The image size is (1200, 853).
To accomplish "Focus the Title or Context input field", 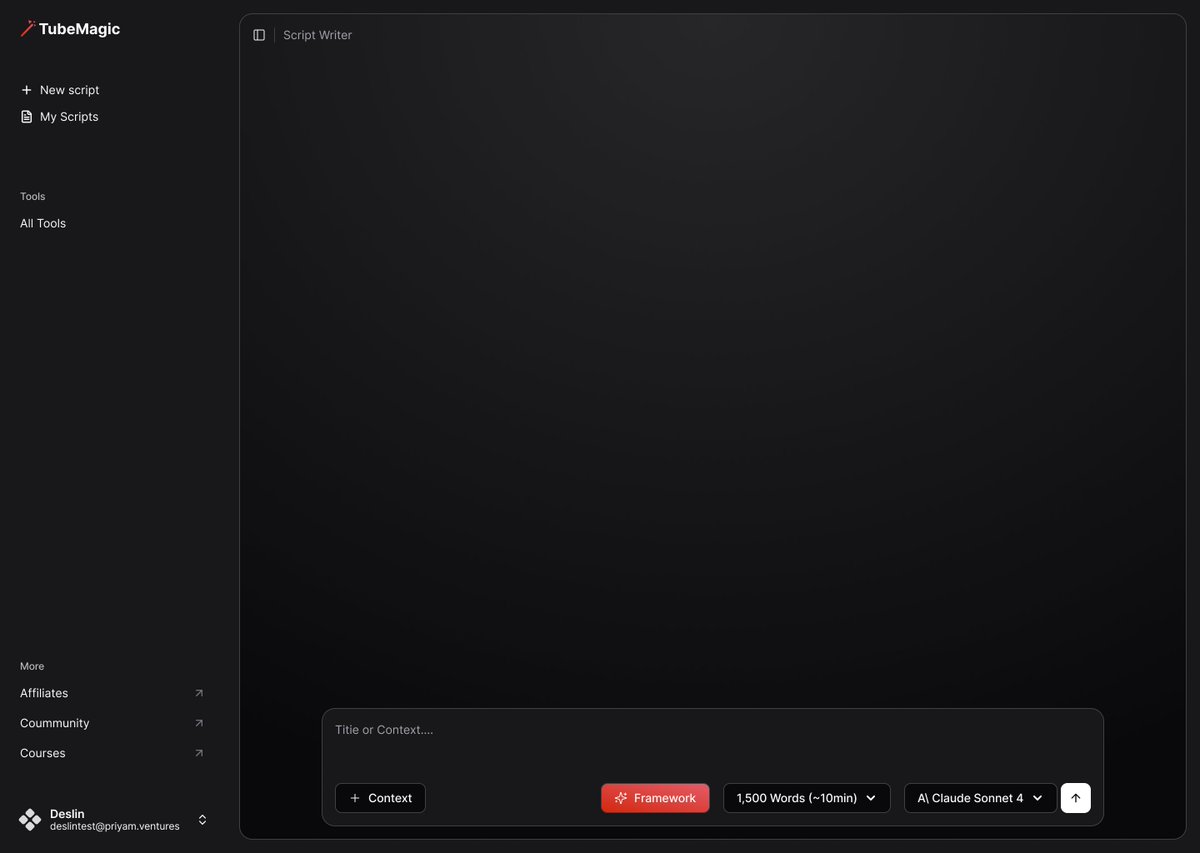I will click(x=712, y=741).
